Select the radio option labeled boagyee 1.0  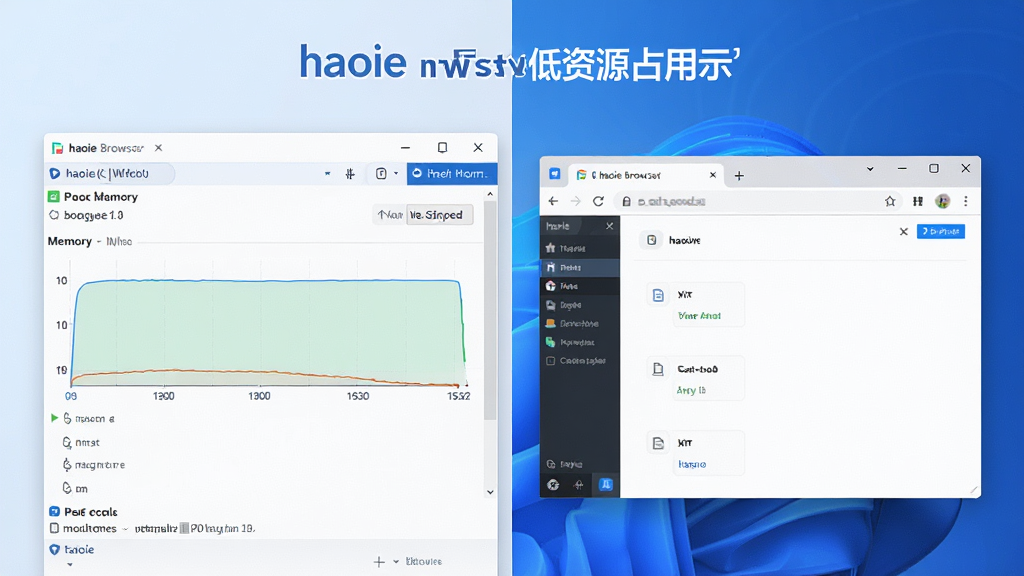point(54,215)
